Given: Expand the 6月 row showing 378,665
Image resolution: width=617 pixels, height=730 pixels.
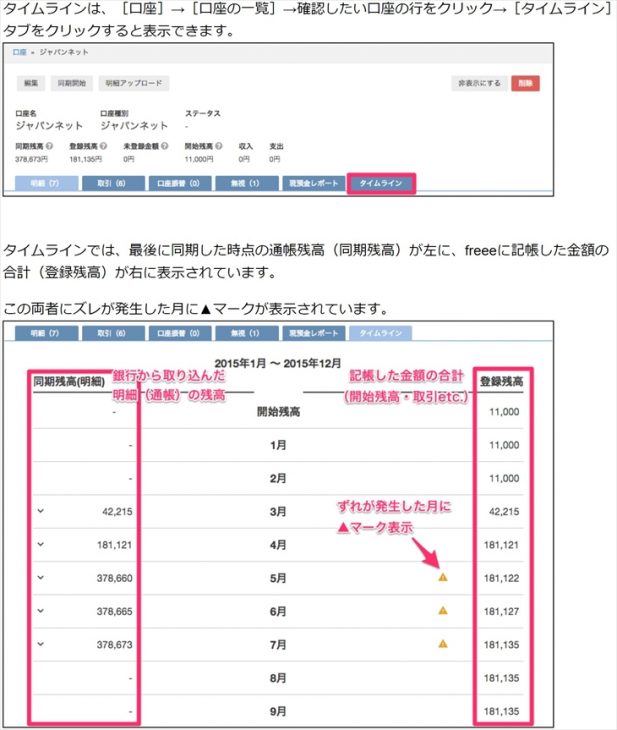Looking at the screenshot, I should 41,610.
